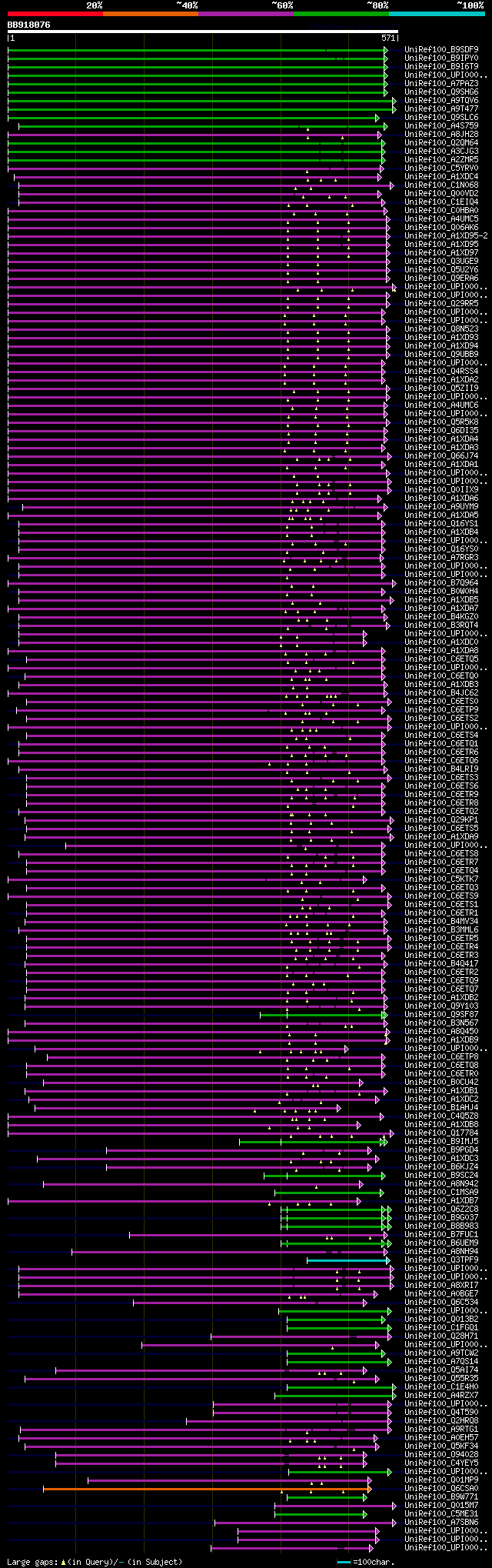Image resolution: width=492 pixels, height=1568 pixels.
Task: Select label UniRef100_Q5R5K8
Action: pos(441,422)
